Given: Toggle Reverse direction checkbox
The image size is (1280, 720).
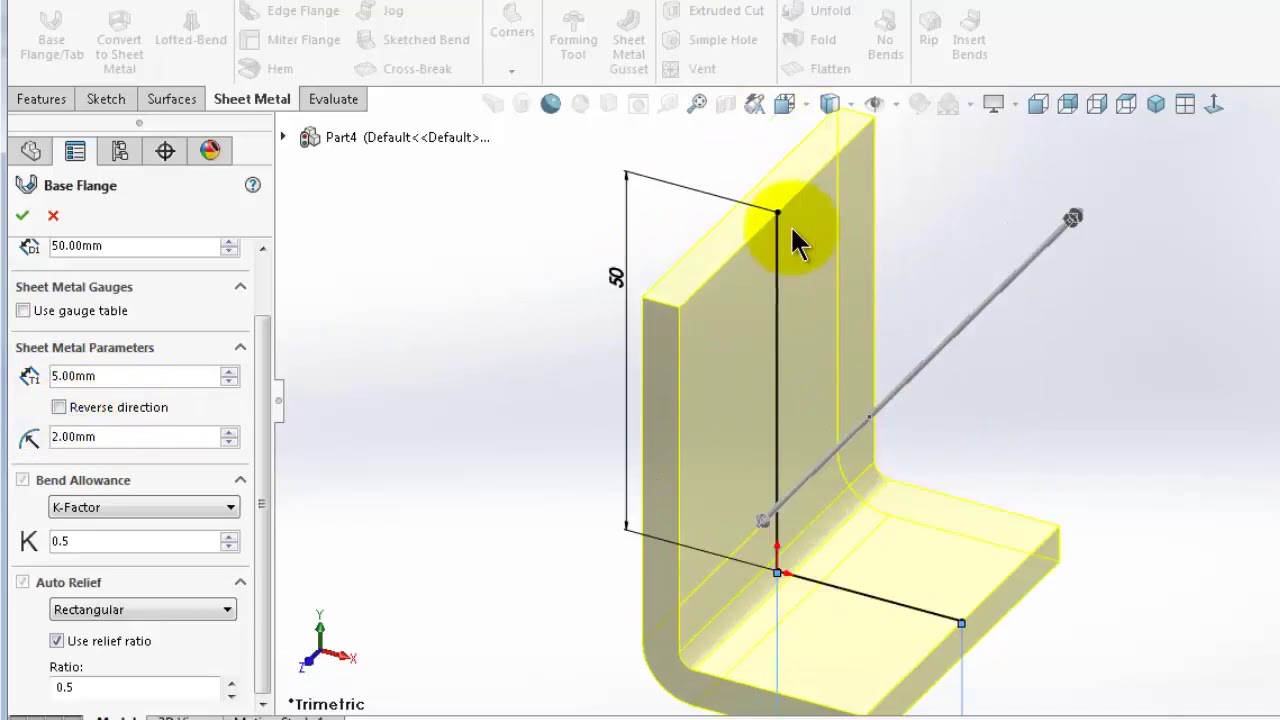Looking at the screenshot, I should pyautogui.click(x=59, y=407).
